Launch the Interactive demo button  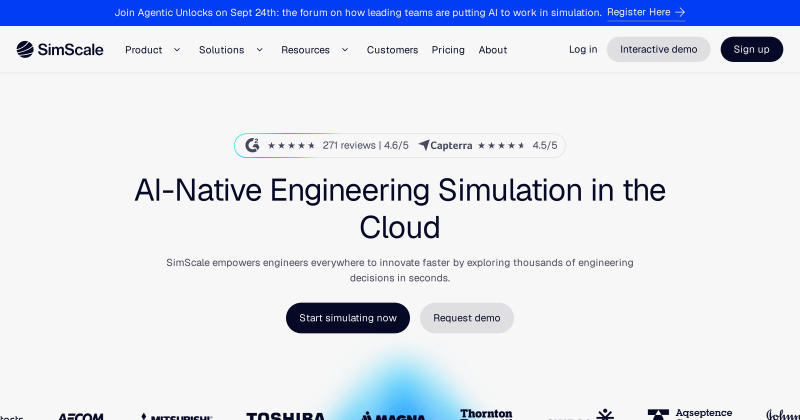pyautogui.click(x=659, y=50)
